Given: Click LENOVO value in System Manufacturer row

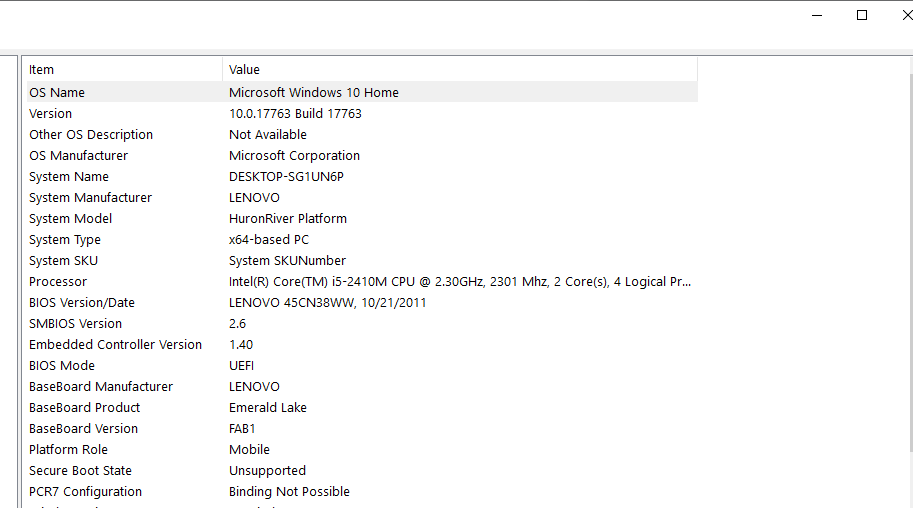Looking at the screenshot, I should [x=254, y=197].
